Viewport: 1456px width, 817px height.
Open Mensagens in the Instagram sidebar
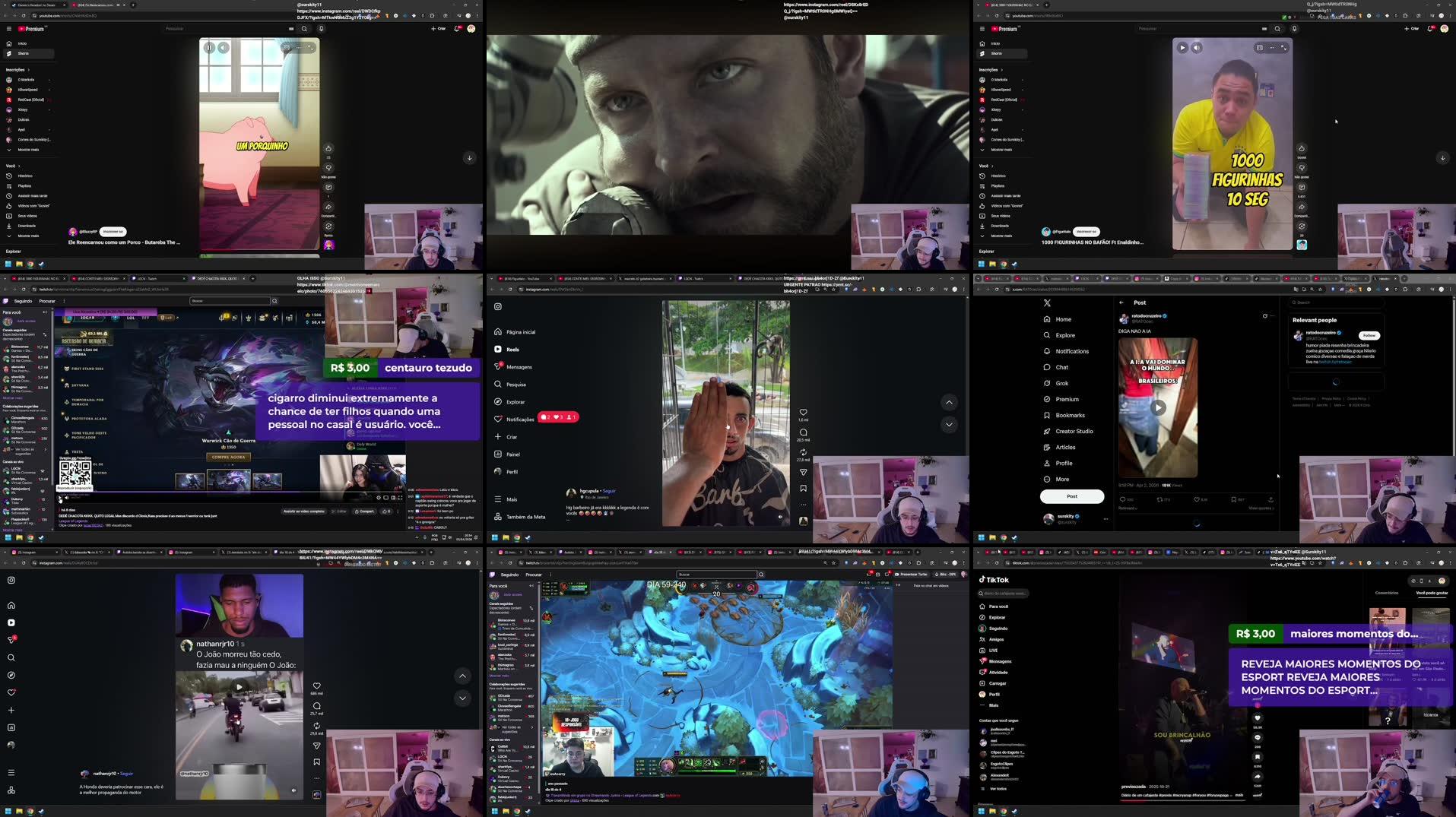pyautogui.click(x=517, y=366)
